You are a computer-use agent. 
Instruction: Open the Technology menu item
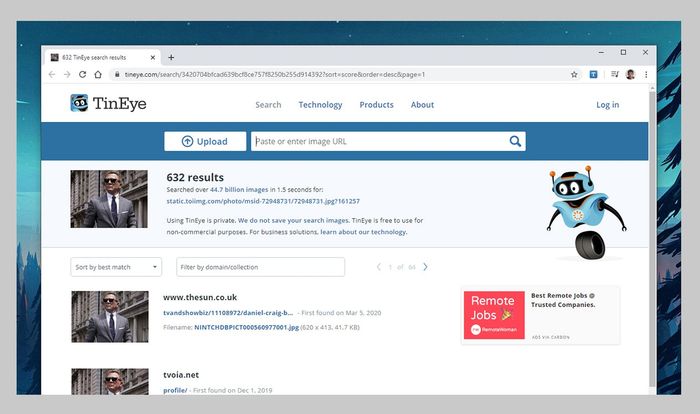(x=320, y=105)
